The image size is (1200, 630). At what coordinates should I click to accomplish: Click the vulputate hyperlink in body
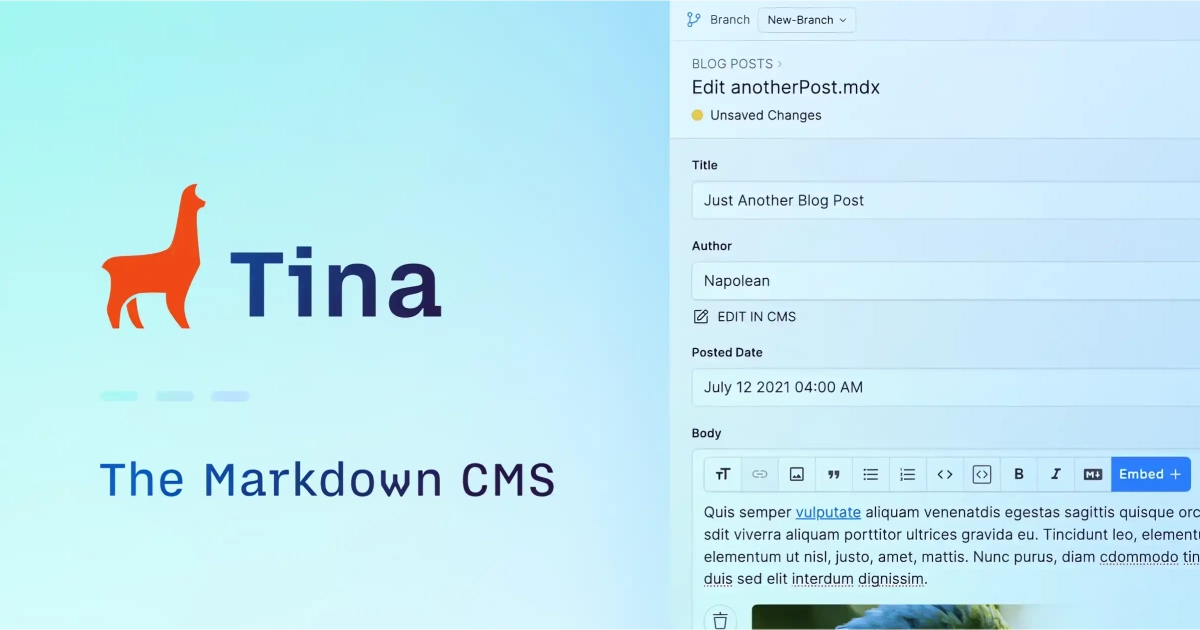pyautogui.click(x=828, y=512)
